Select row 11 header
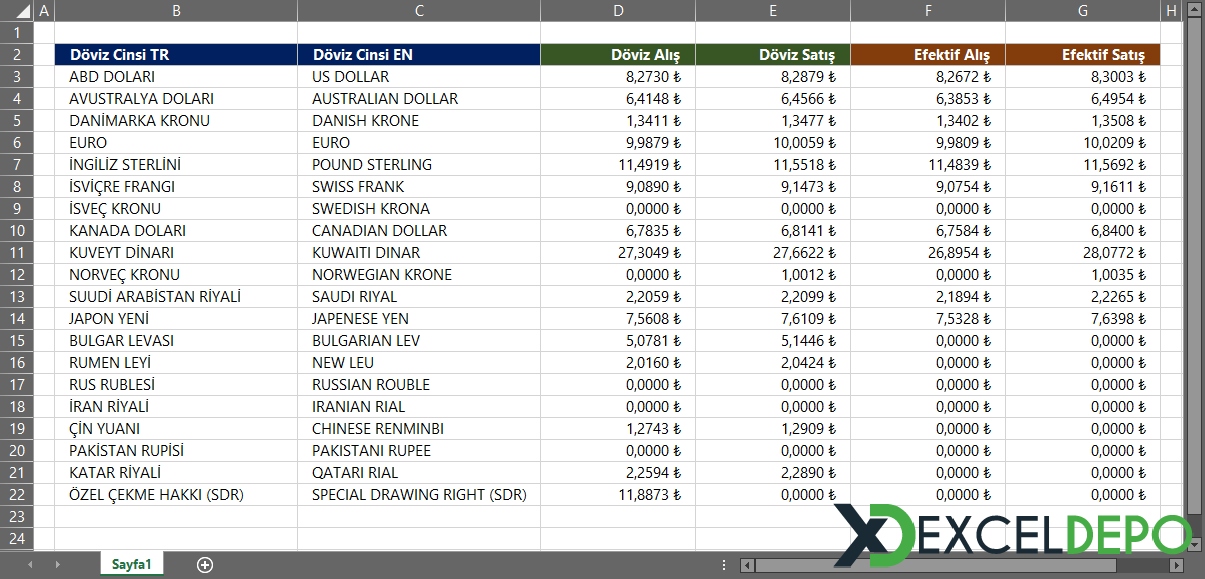Viewport: 1205px width, 579px height. [x=16, y=253]
